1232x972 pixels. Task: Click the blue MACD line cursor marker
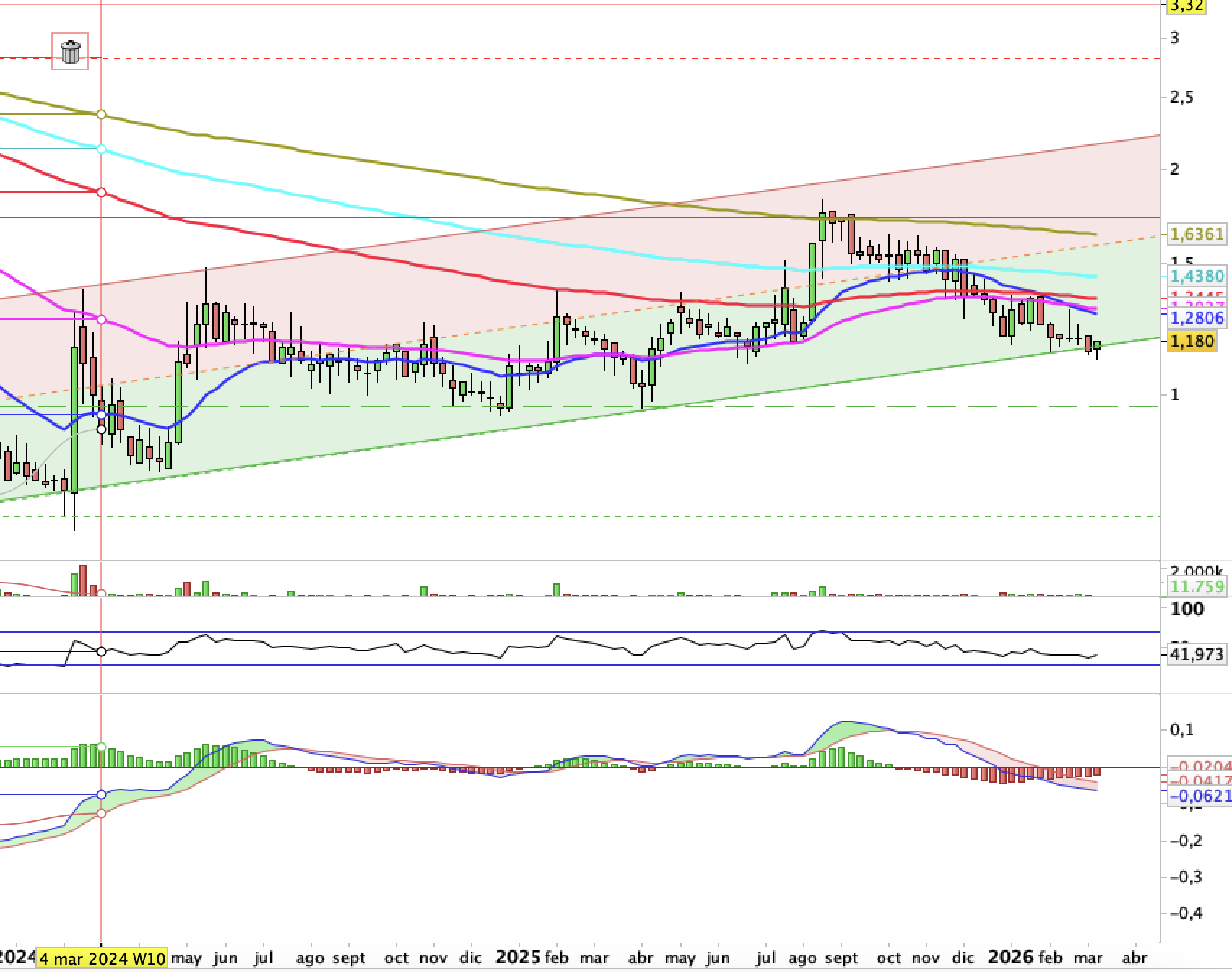[x=101, y=794]
